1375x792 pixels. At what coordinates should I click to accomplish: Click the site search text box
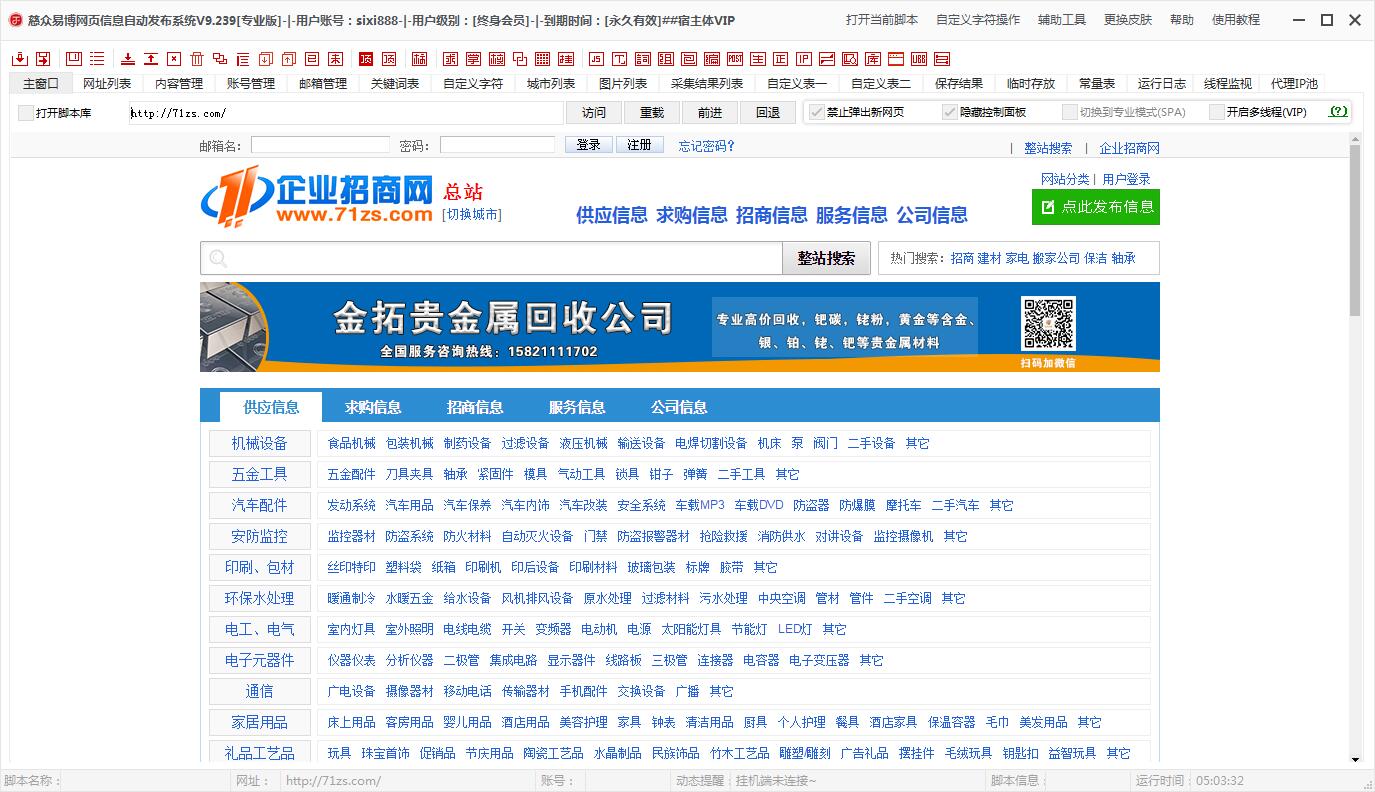(491, 258)
